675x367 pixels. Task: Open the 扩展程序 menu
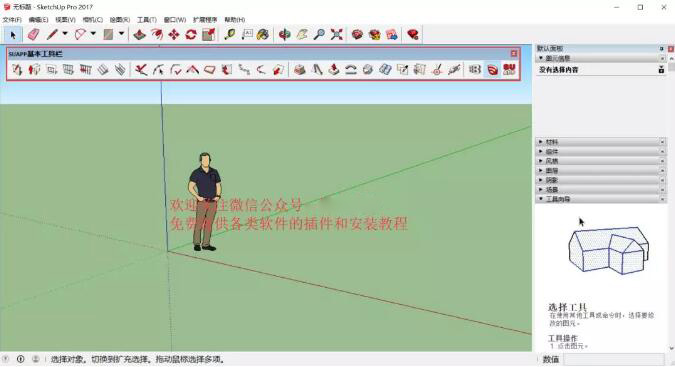pos(205,20)
